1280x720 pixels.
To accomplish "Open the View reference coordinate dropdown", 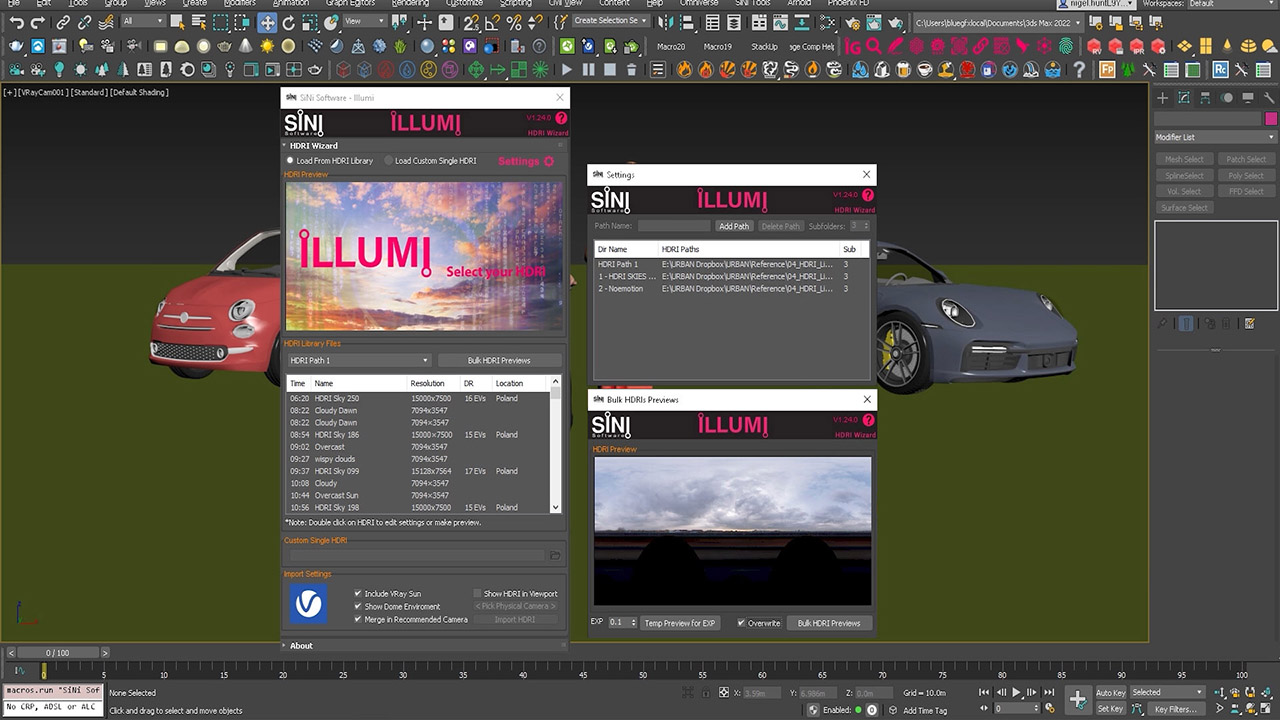I will pyautogui.click(x=365, y=22).
